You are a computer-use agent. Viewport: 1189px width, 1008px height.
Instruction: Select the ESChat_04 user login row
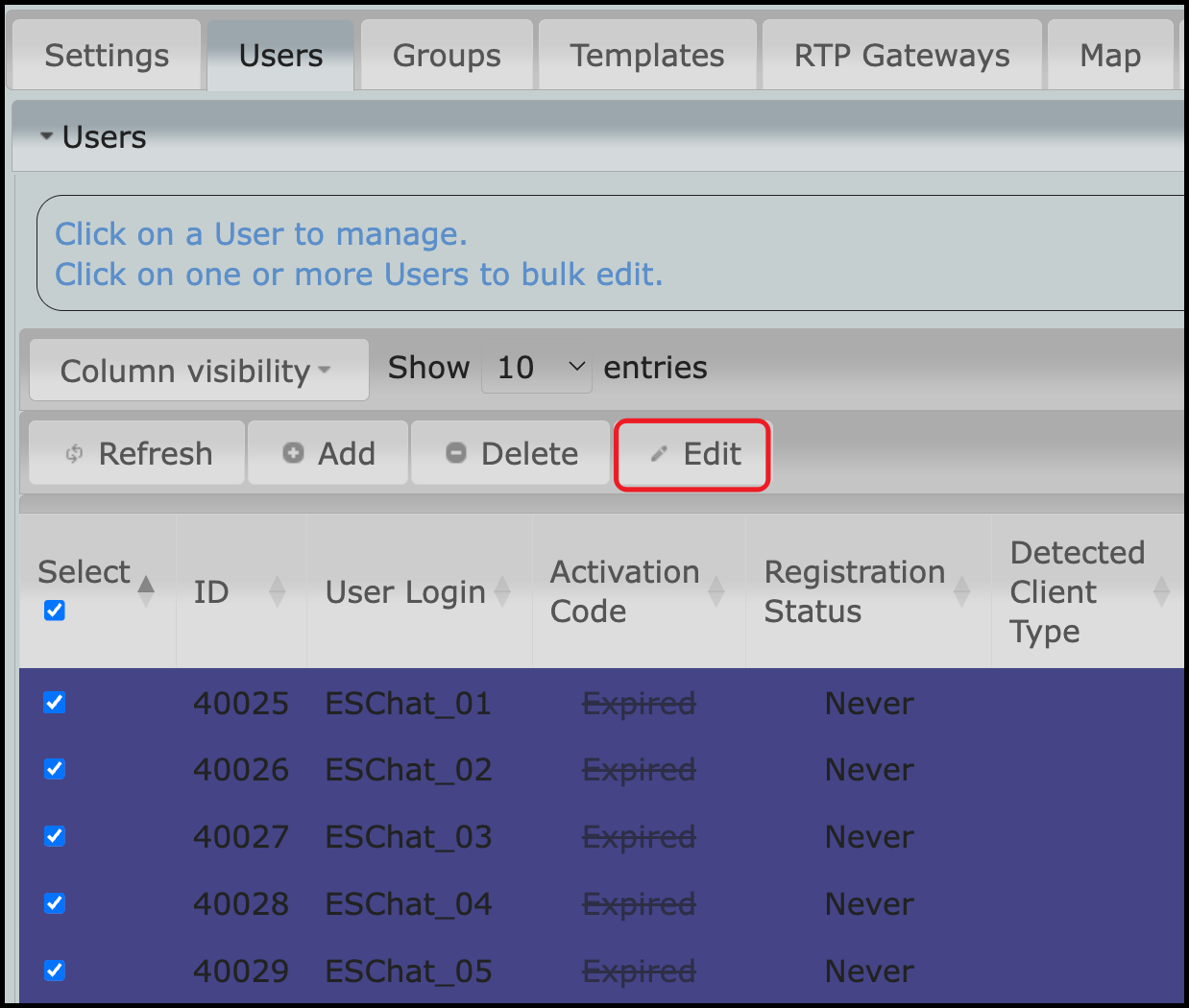click(408, 903)
